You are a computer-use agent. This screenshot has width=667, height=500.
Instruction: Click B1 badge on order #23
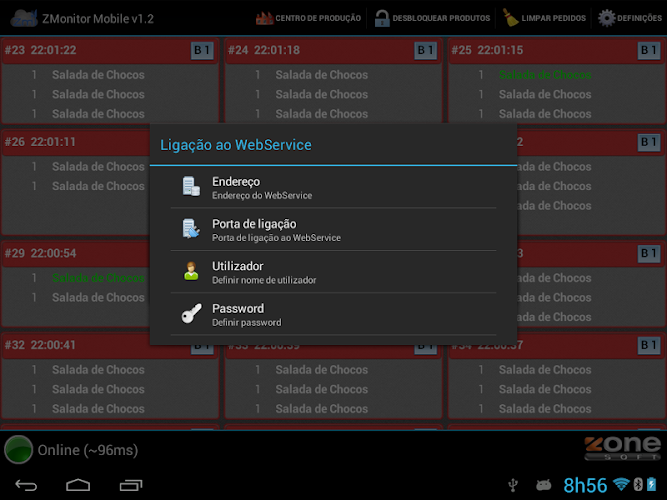(202, 50)
